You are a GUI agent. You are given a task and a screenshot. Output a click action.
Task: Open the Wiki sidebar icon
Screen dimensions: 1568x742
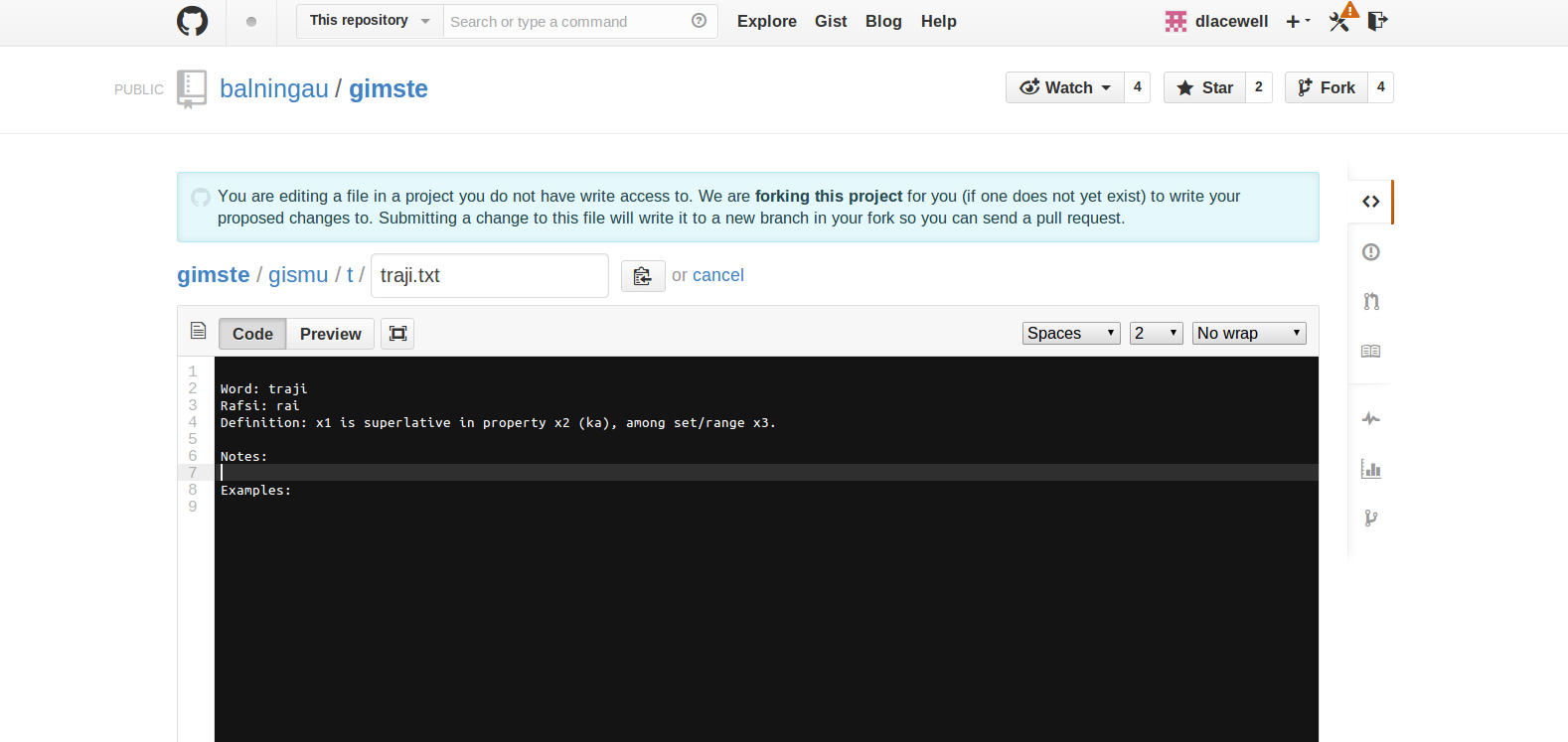pyautogui.click(x=1371, y=351)
